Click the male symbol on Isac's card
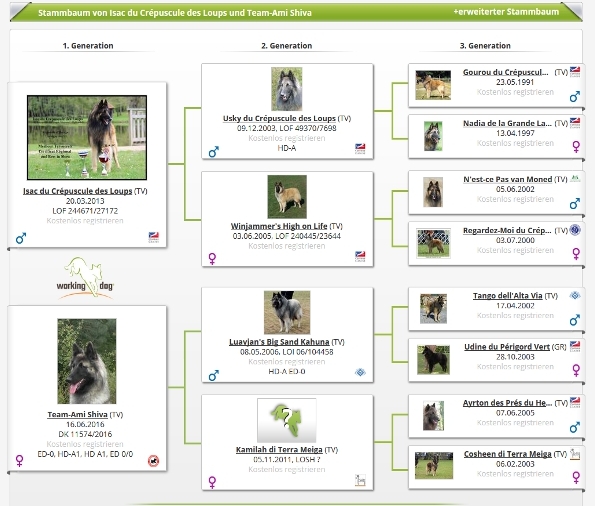Image resolution: width=595 pixels, height=506 pixels. click(21, 238)
